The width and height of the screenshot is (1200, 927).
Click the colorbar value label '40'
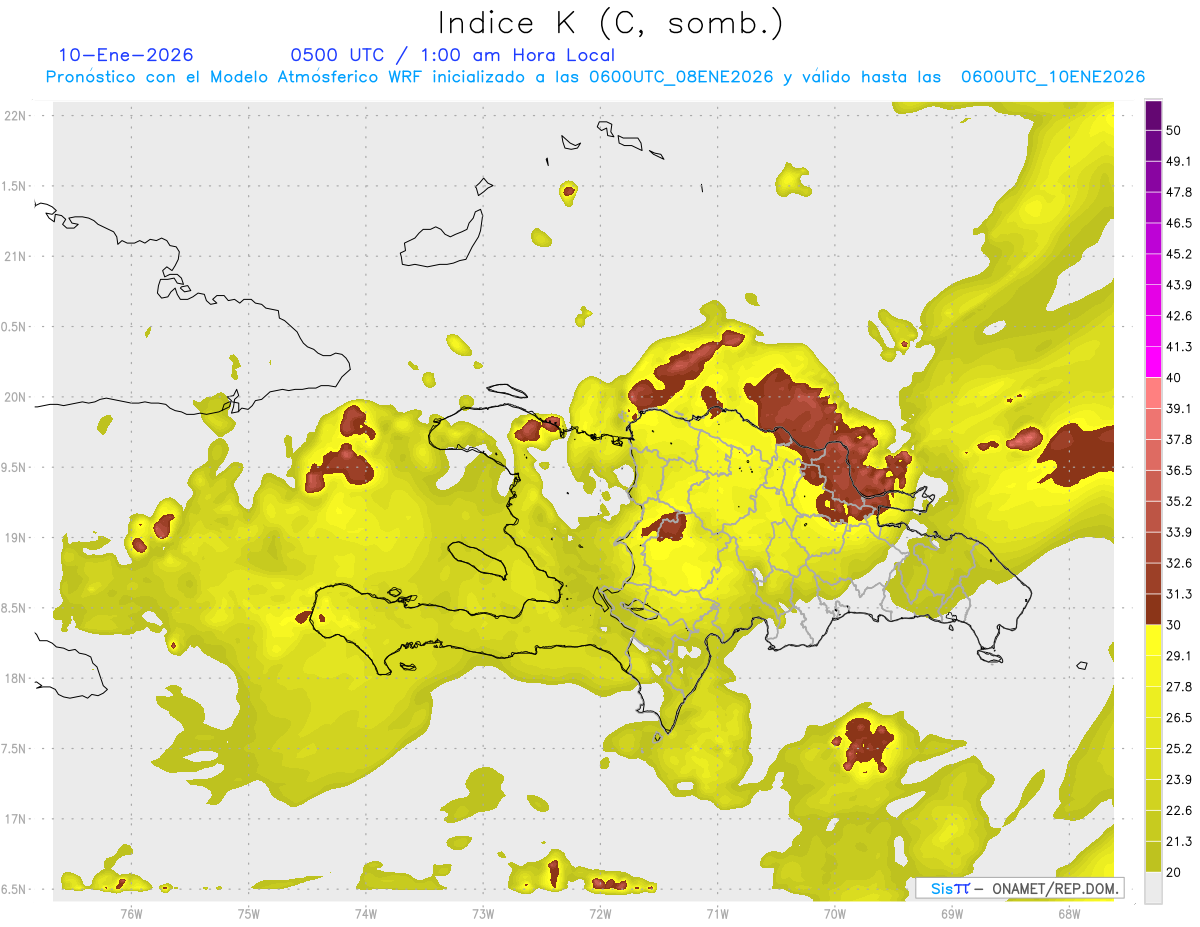pyautogui.click(x=1174, y=378)
